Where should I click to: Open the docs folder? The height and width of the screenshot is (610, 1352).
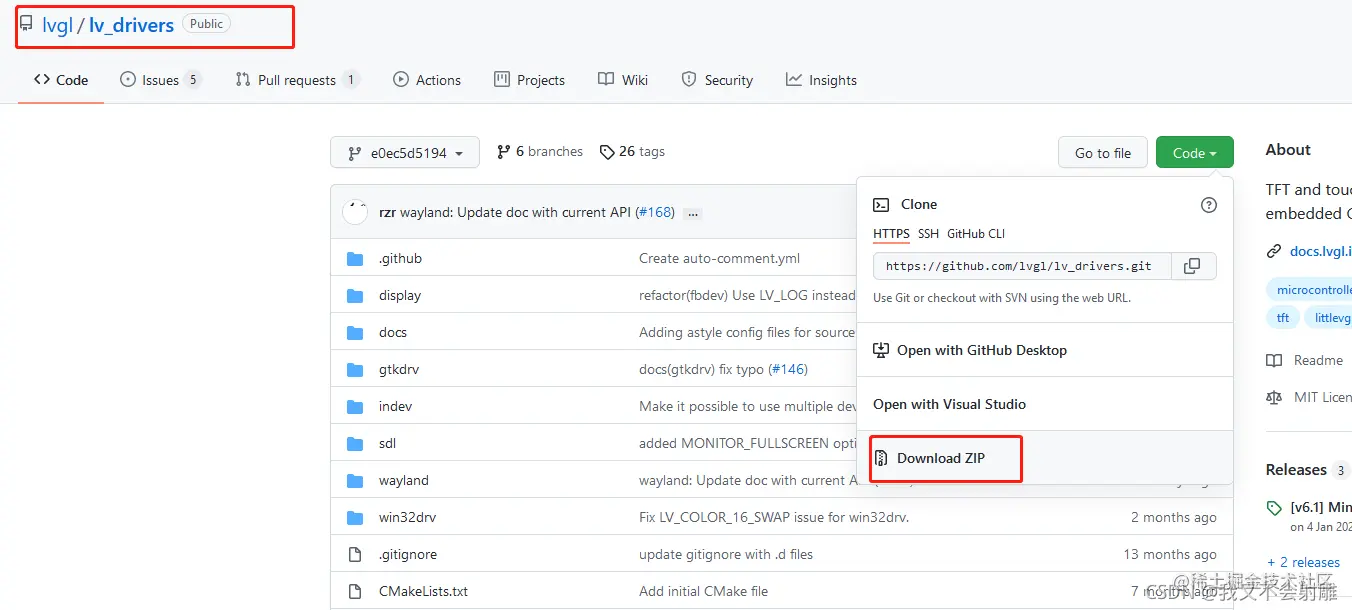[393, 332]
